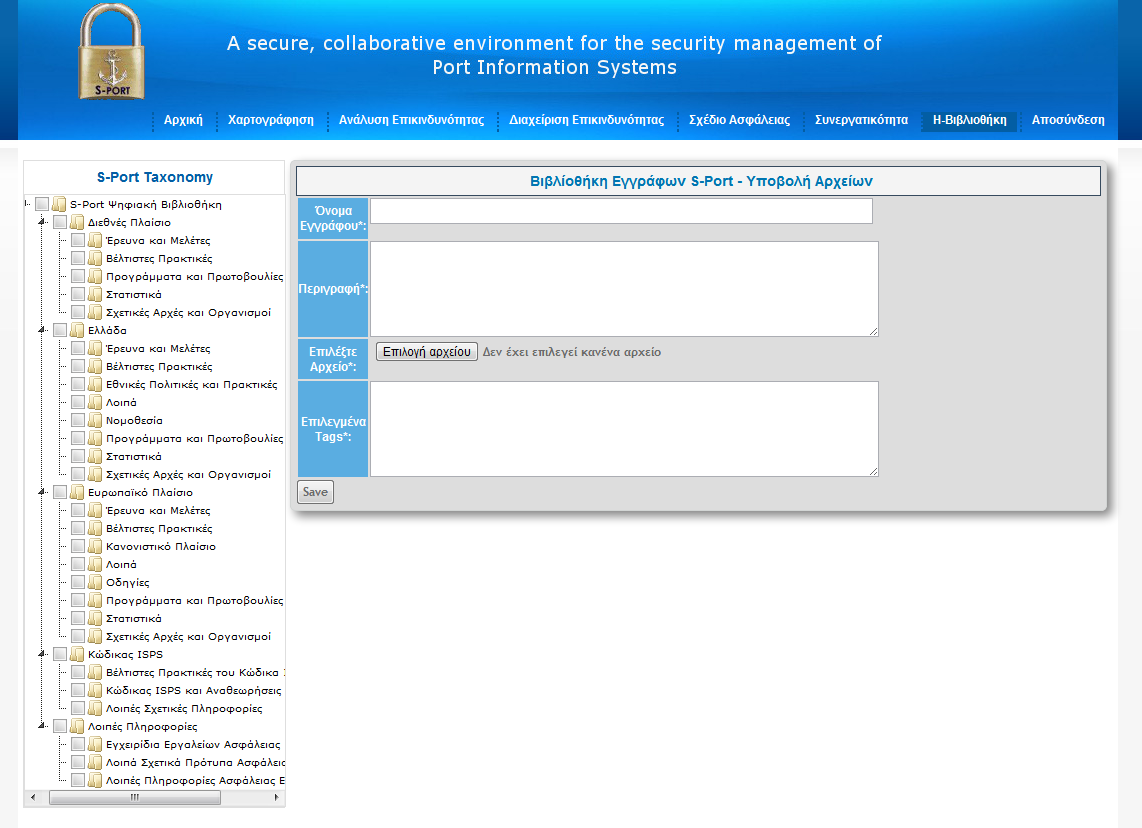Screen dimensions: 1142x828
Task: Click folder icon beside Βέλτιστες Πρακτικές του Κώδικα
Action: point(95,672)
